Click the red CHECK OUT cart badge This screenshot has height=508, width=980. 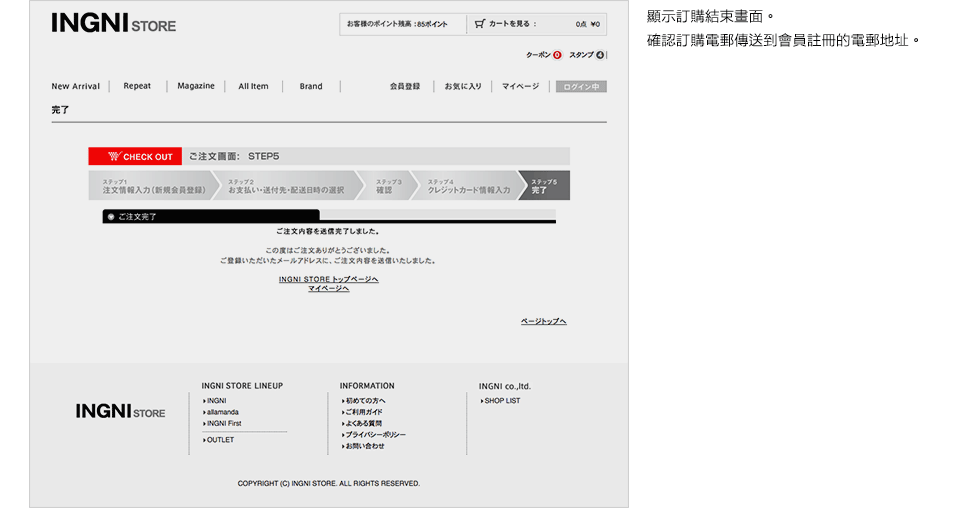coord(133,156)
